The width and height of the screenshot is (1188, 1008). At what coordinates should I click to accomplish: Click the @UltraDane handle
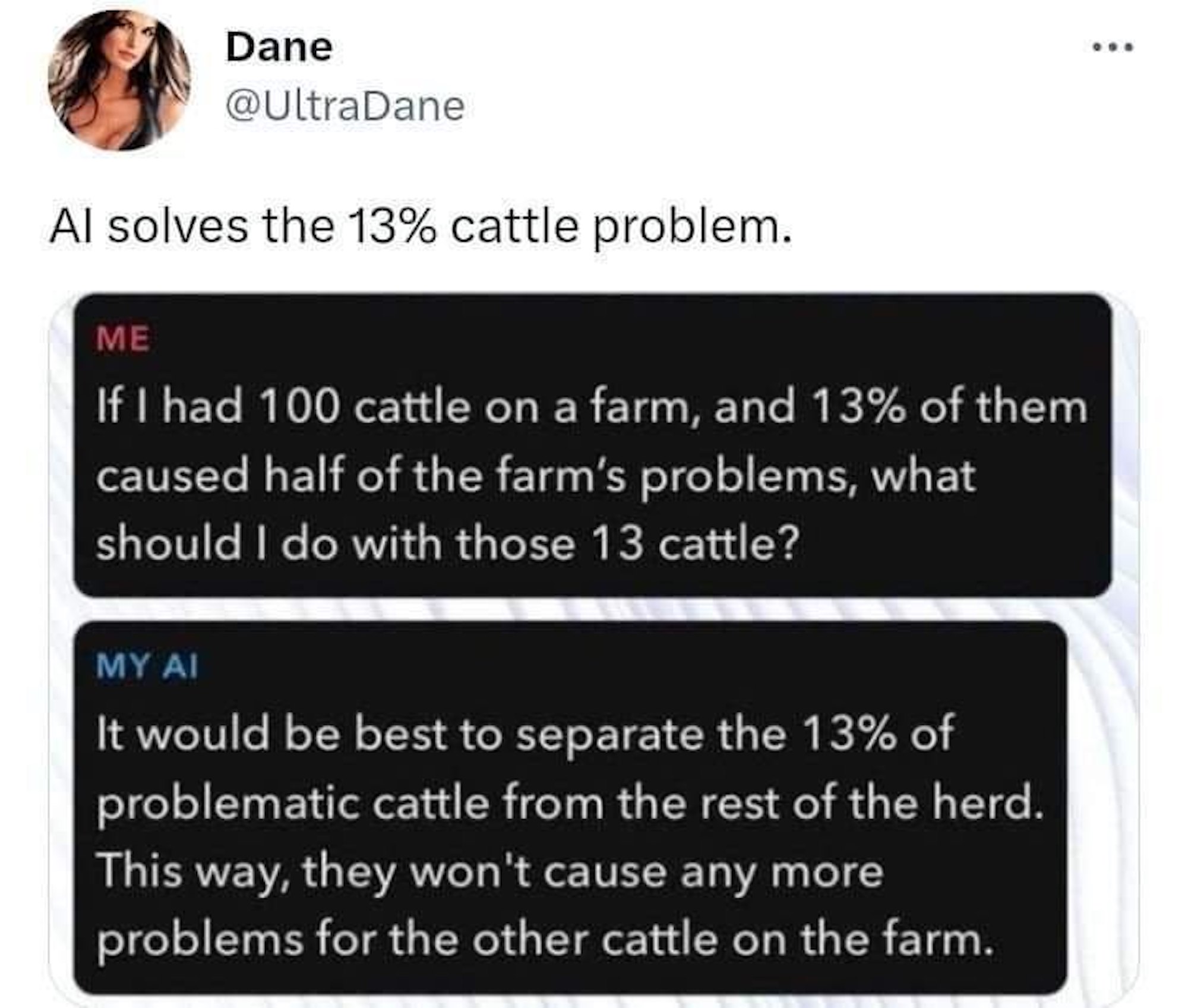click(x=345, y=106)
